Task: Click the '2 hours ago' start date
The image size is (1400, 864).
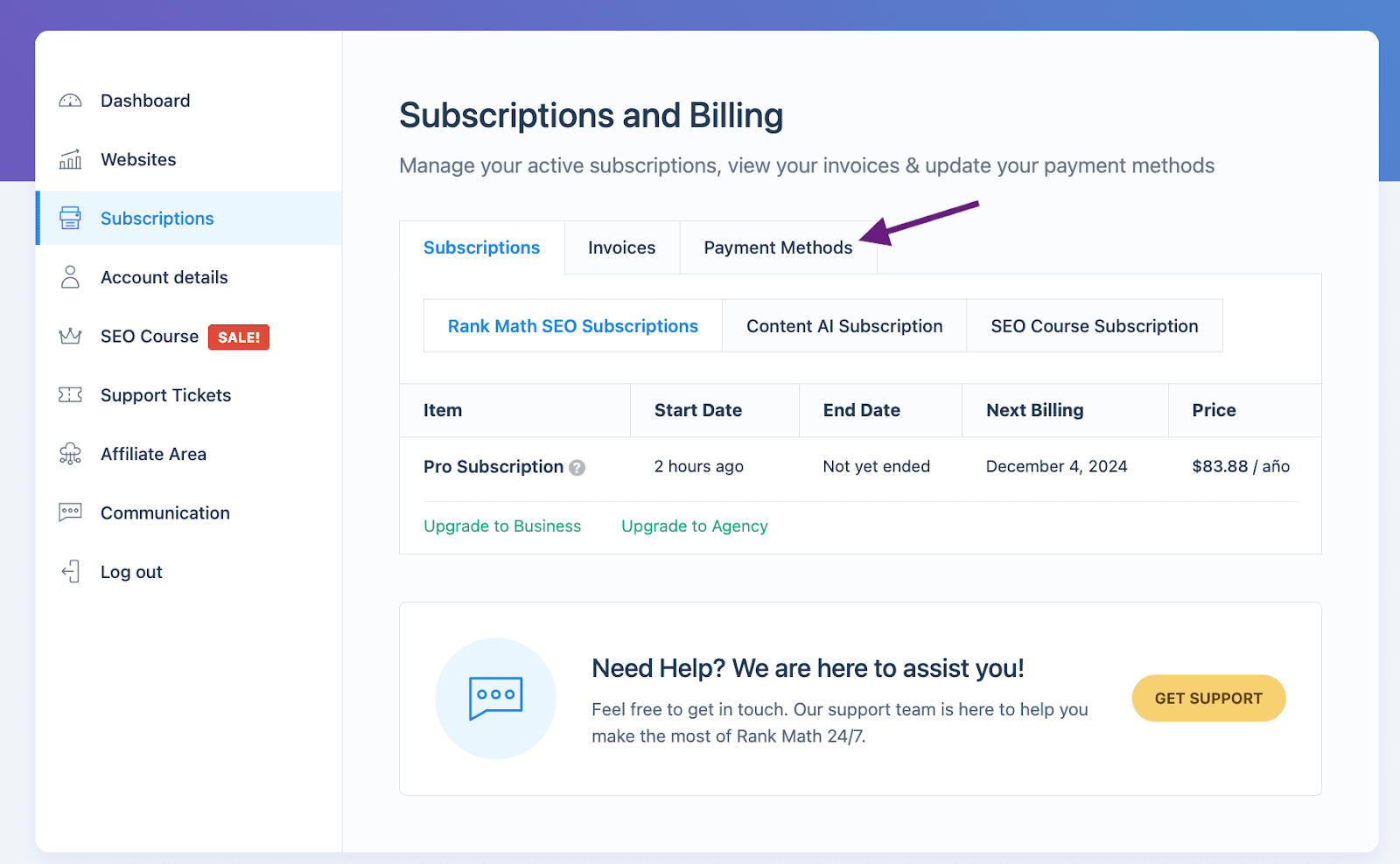Action: point(699,466)
